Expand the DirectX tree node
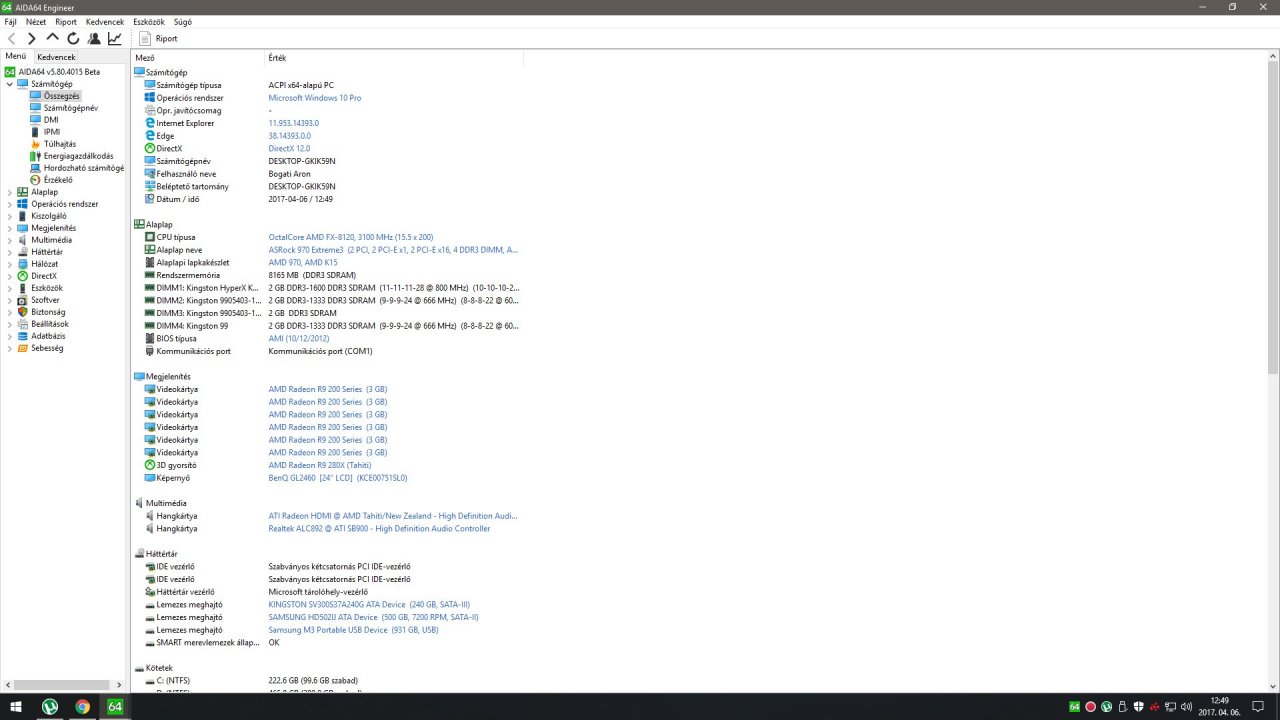The image size is (1280, 720). 10,276
